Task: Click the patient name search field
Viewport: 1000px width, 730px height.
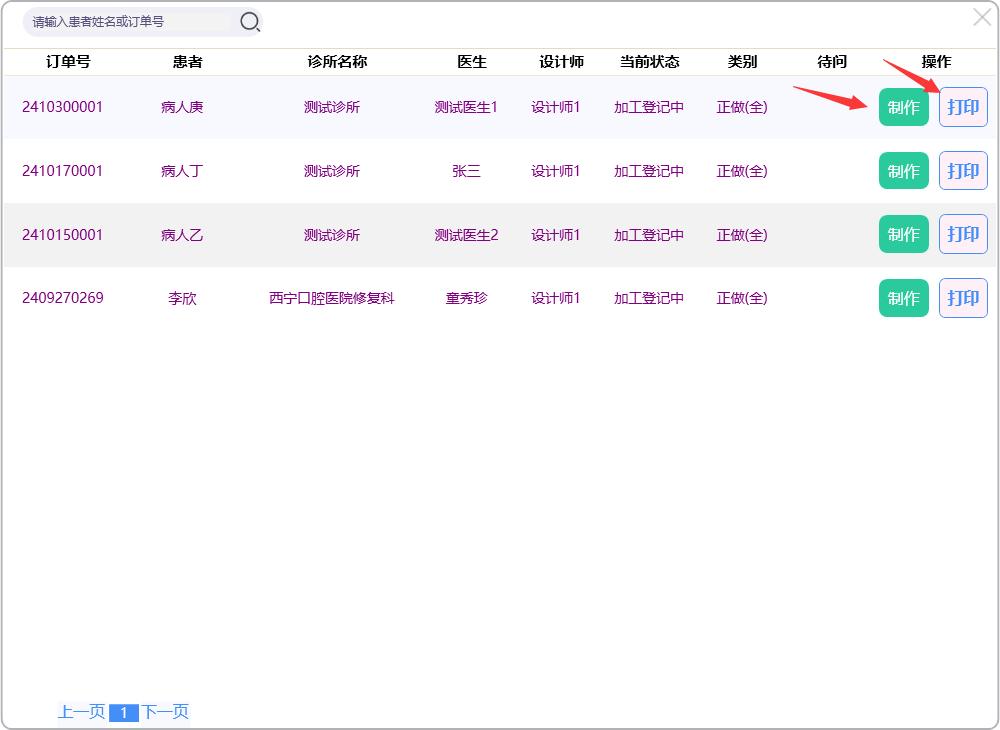Action: 130,21
